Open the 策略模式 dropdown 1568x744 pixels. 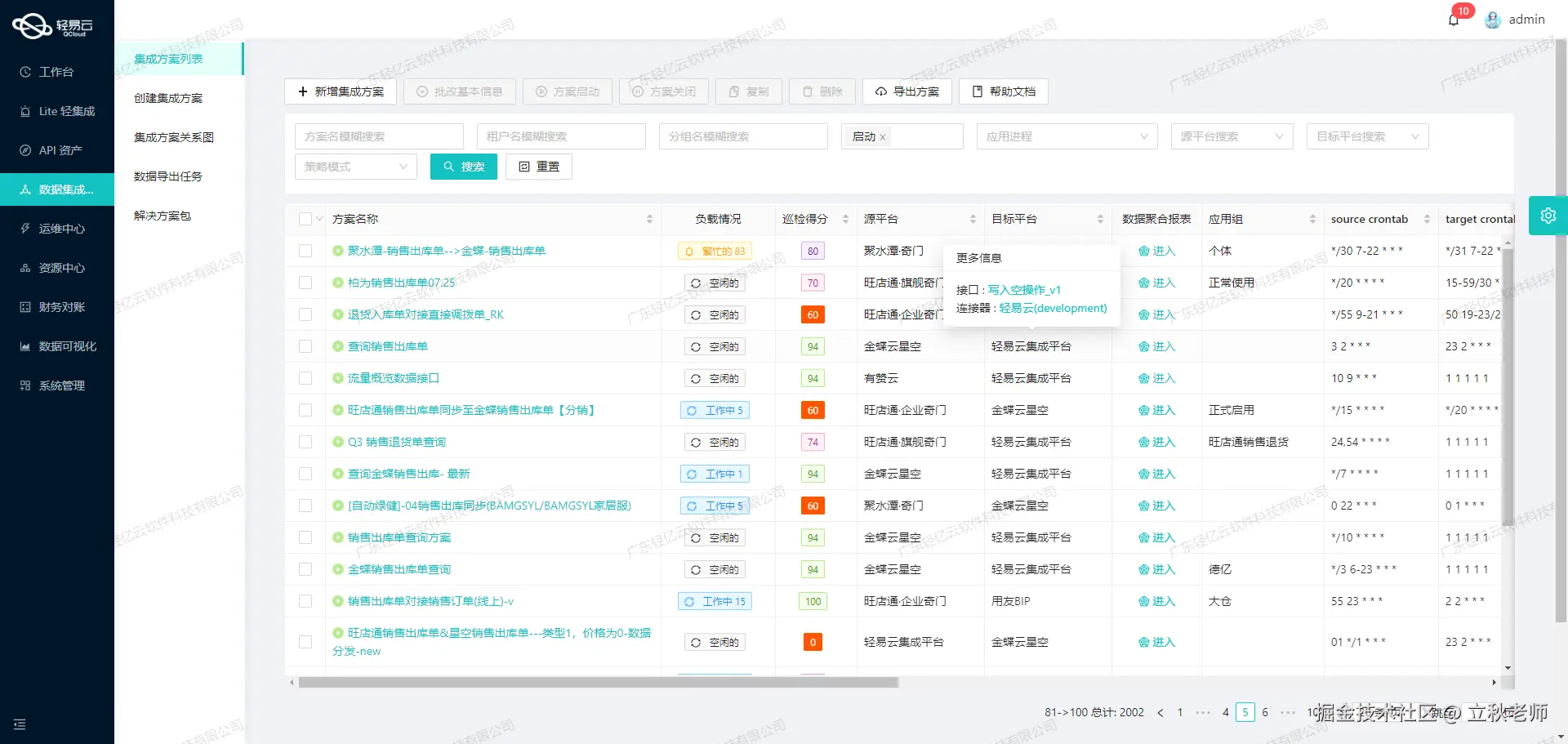point(355,167)
